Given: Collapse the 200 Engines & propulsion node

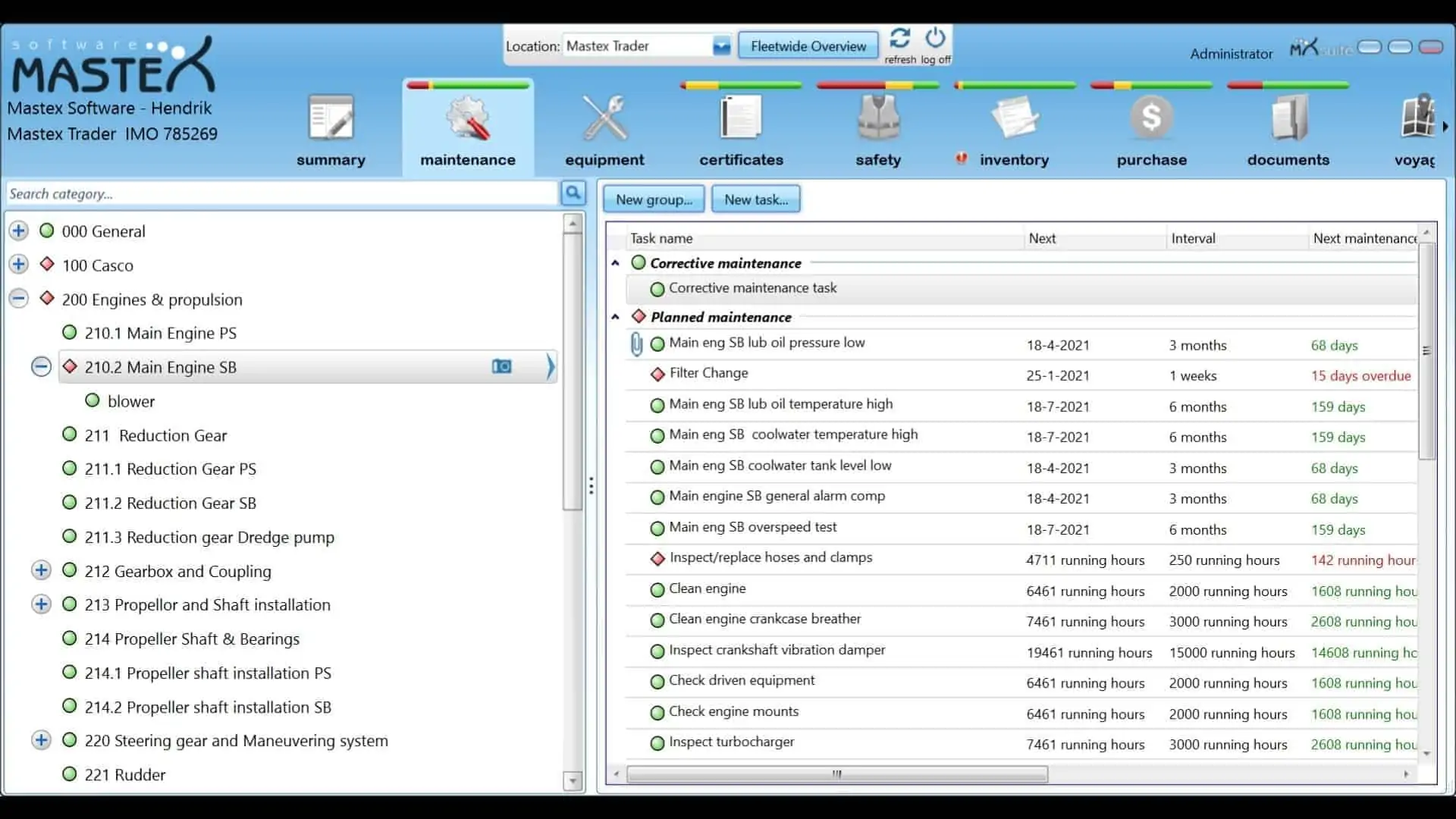Looking at the screenshot, I should pyautogui.click(x=19, y=299).
